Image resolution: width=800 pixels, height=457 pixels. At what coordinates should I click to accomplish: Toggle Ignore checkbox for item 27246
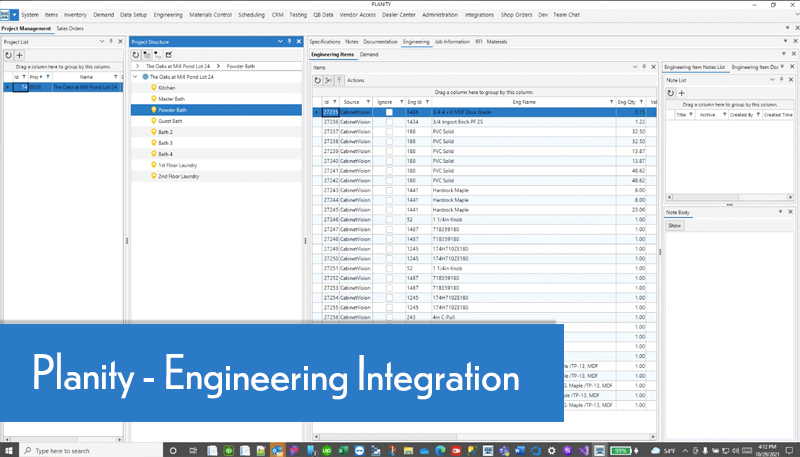point(389,219)
